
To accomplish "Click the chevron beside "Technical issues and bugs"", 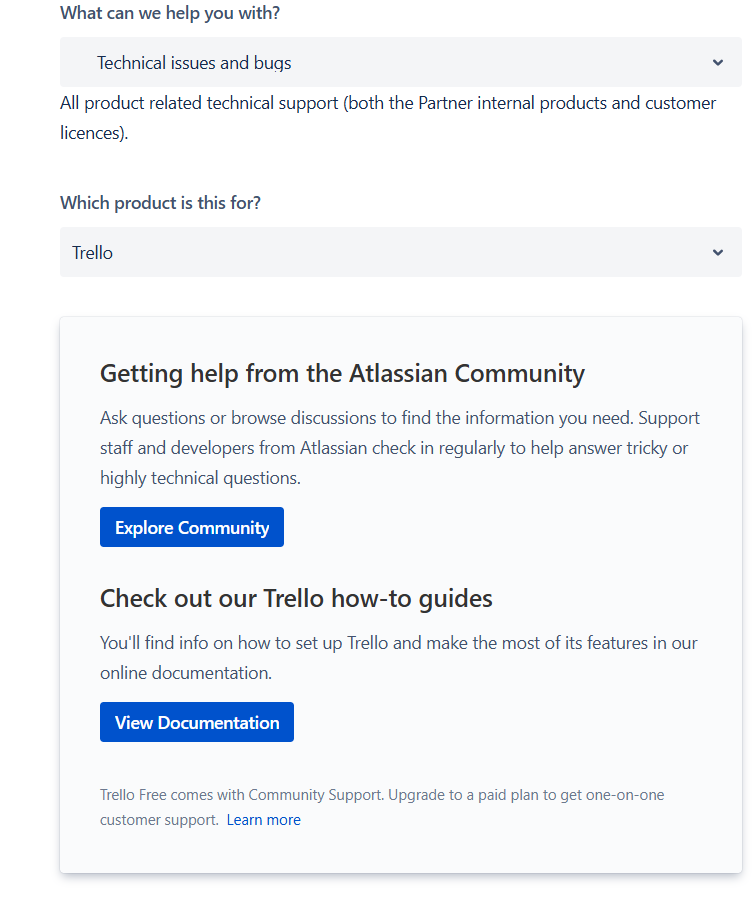I will coord(717,62).
